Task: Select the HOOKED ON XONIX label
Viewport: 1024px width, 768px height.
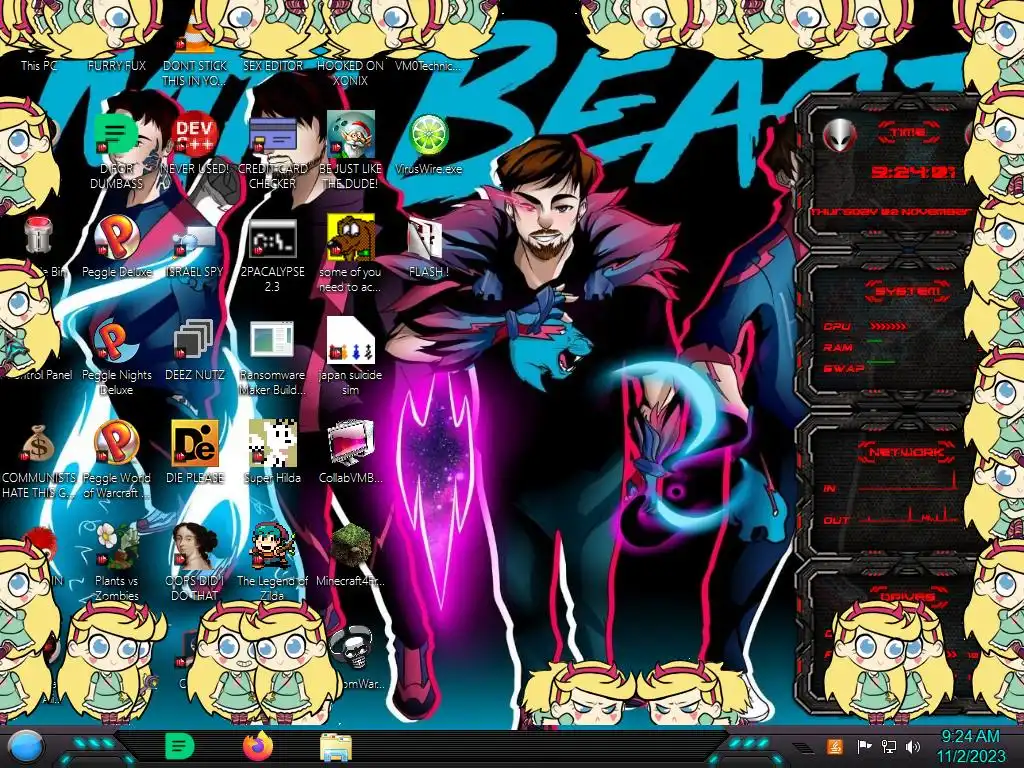Action: [x=350, y=72]
